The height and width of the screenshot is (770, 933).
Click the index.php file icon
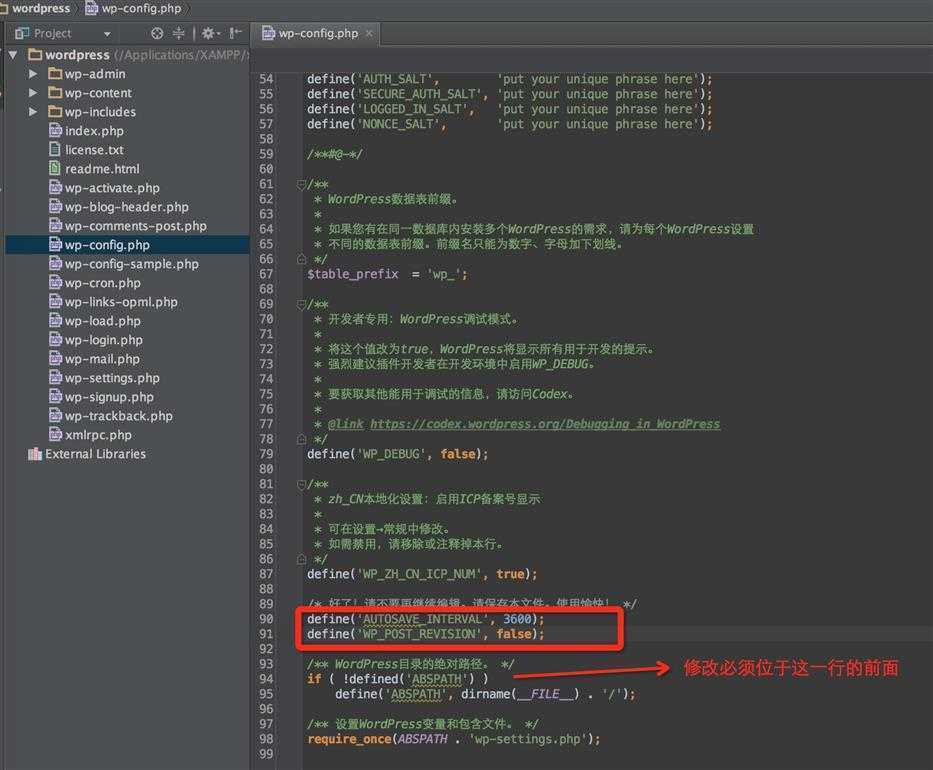tap(55, 131)
